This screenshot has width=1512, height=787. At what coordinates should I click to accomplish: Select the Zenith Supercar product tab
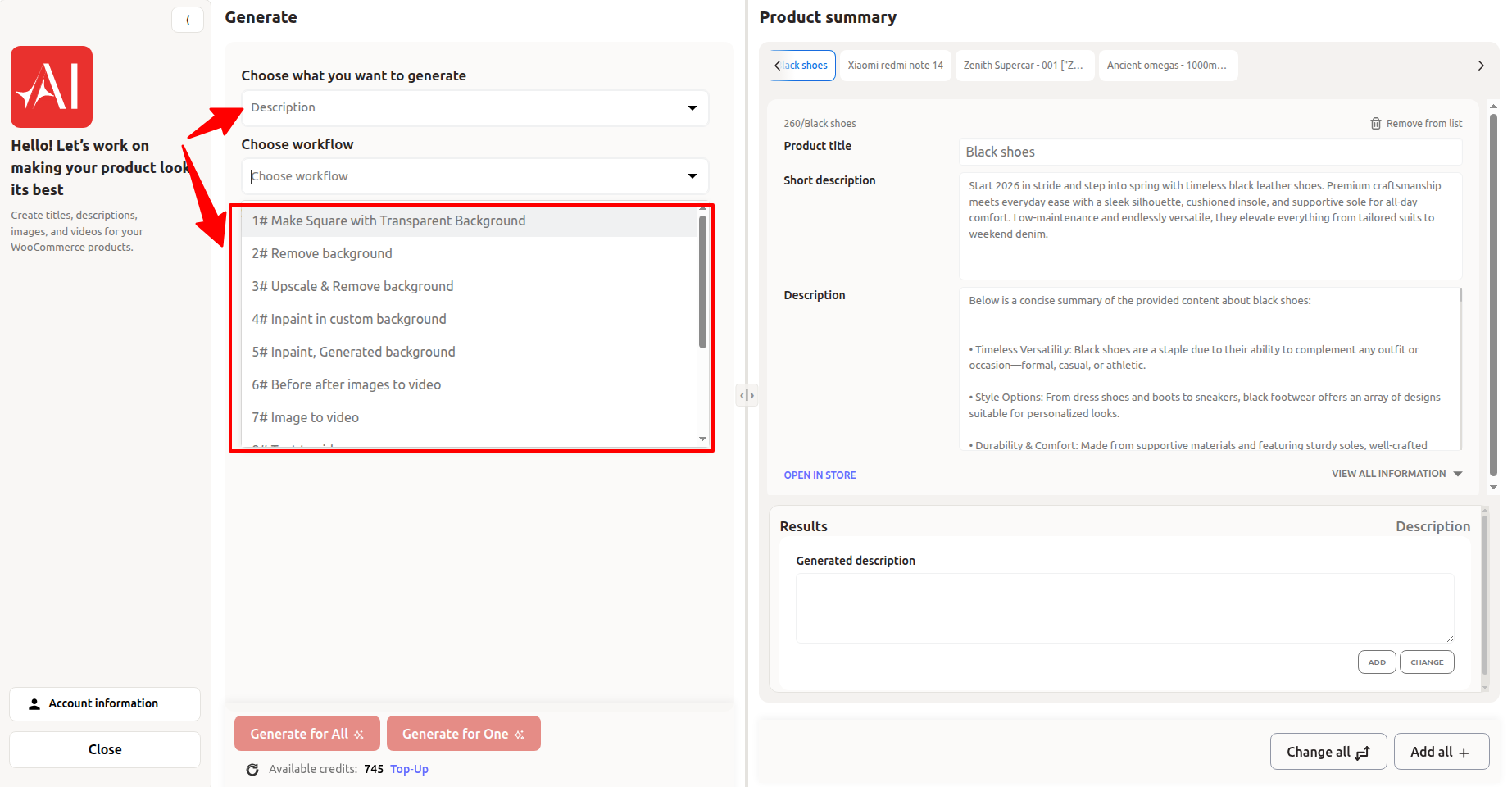1024,65
